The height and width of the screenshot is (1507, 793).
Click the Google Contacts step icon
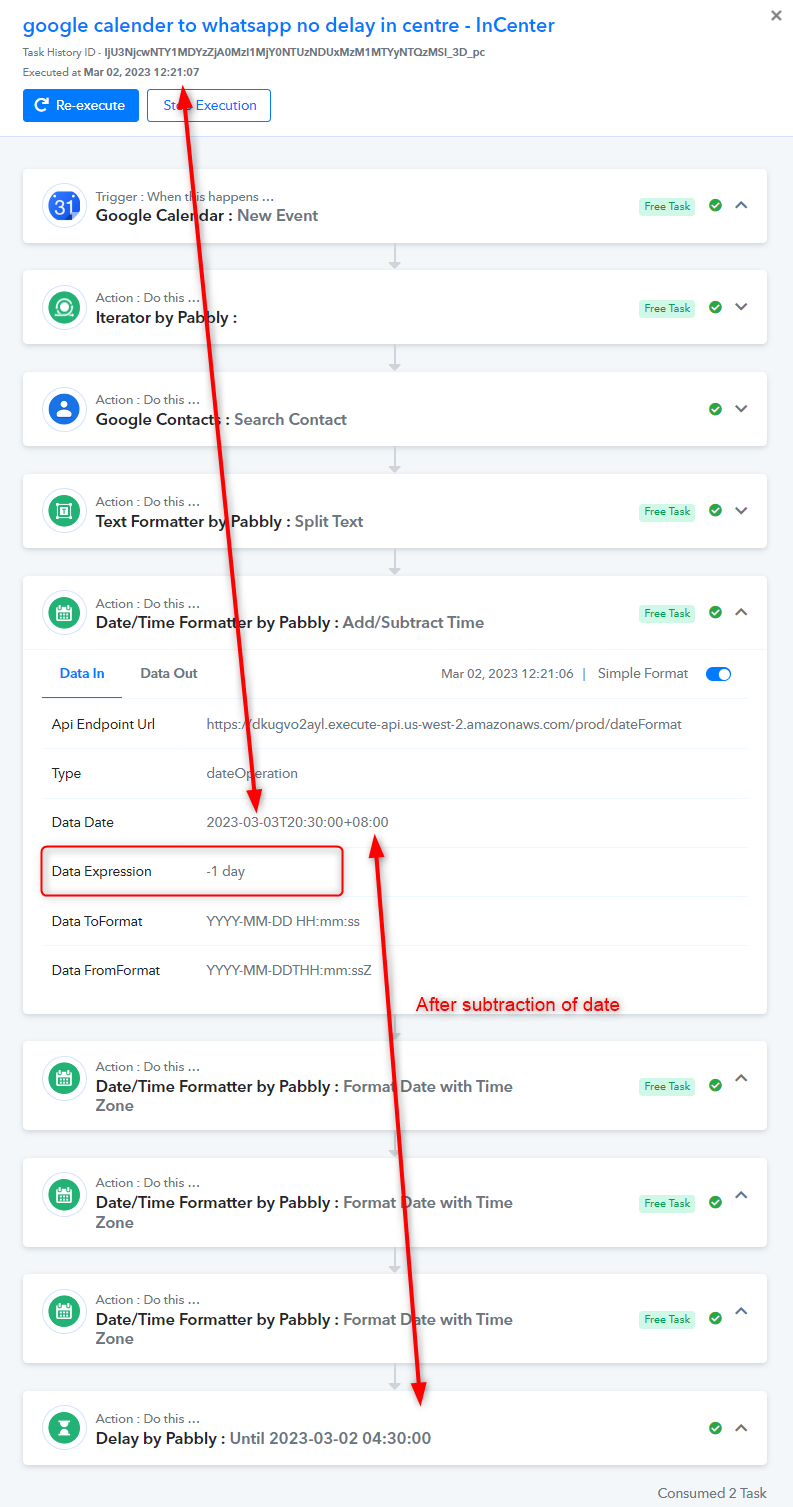(64, 409)
